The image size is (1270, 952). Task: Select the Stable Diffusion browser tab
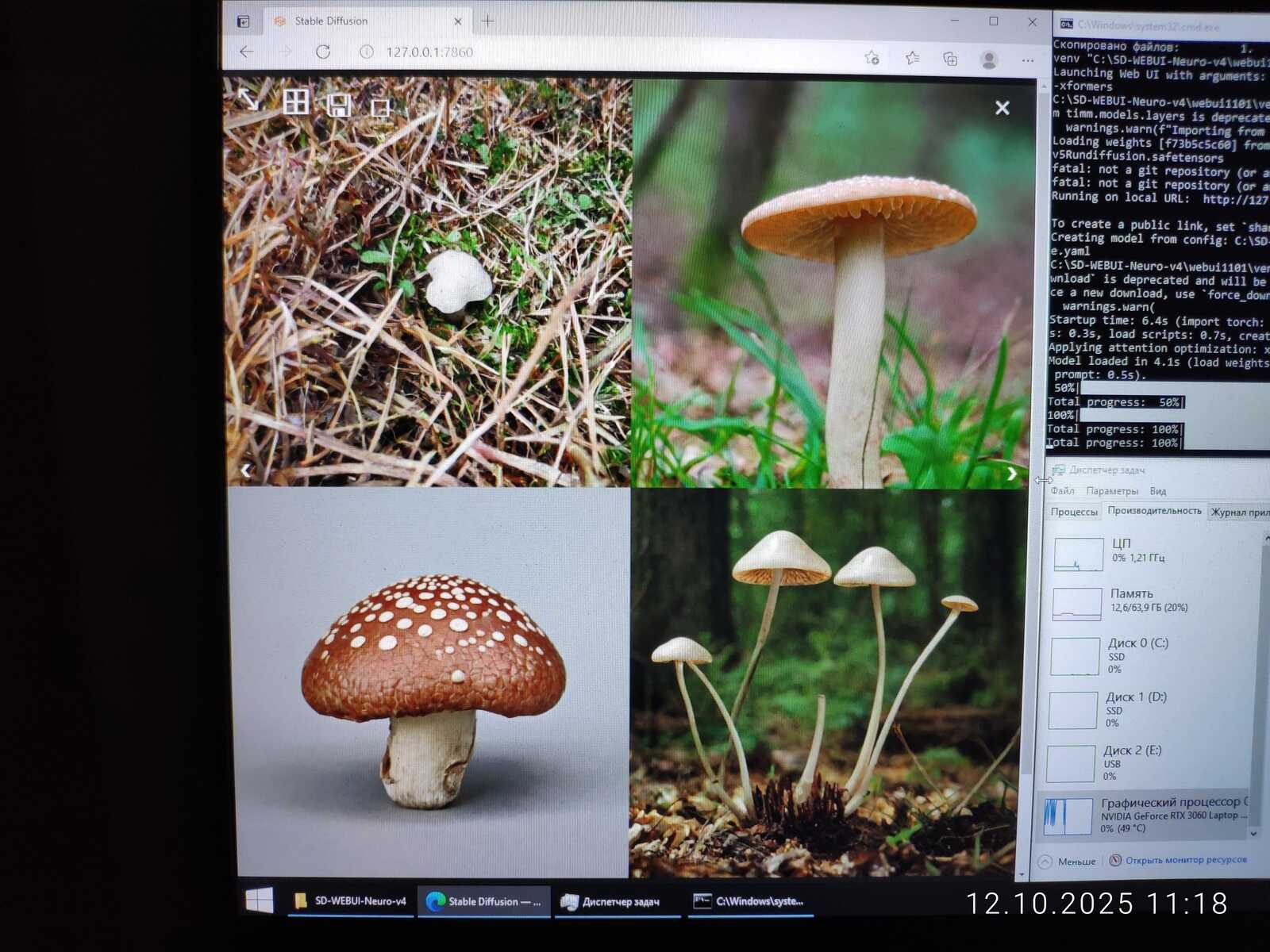(x=368, y=21)
